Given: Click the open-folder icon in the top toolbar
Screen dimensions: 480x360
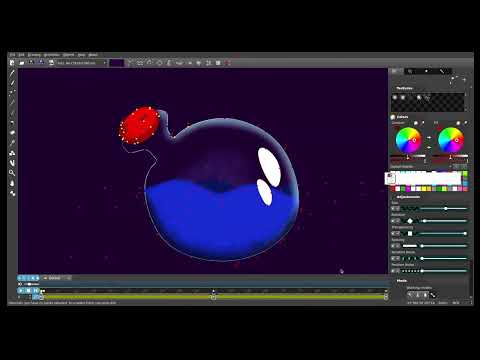Looking at the screenshot, I should [22, 62].
